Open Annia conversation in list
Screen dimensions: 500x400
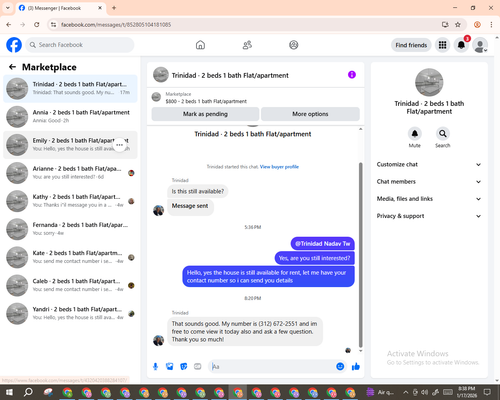click(70, 117)
